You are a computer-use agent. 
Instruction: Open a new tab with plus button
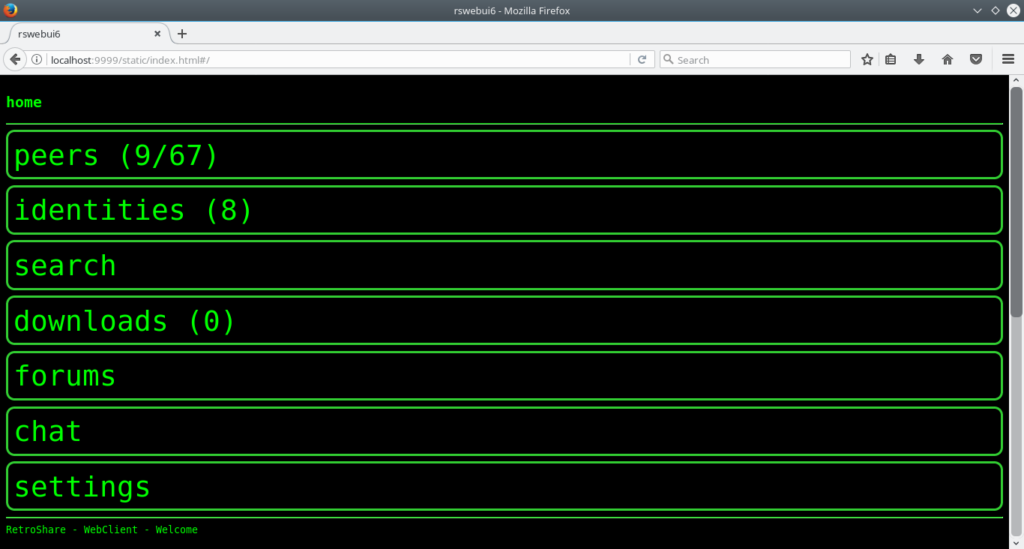[x=182, y=34]
